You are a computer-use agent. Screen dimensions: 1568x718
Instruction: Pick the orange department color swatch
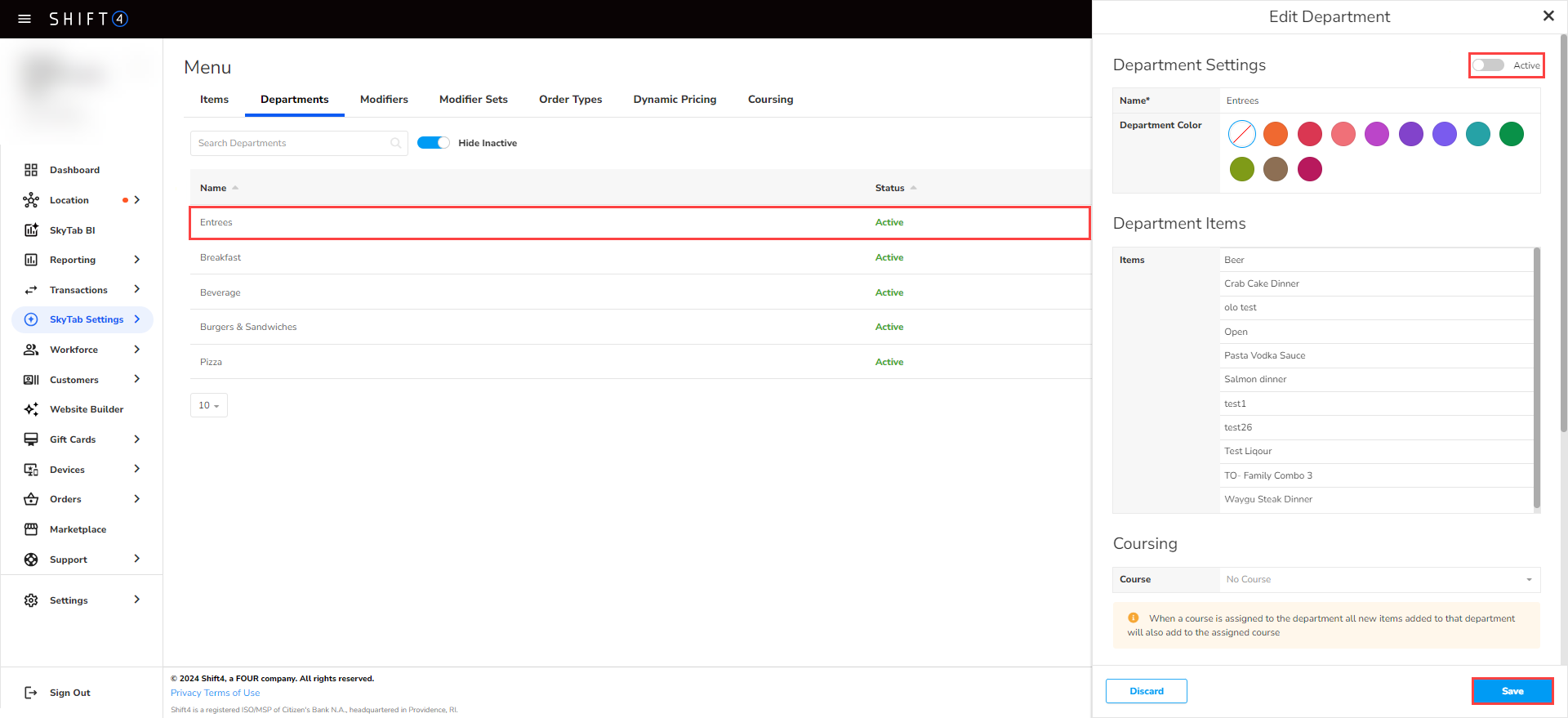[x=1276, y=134]
